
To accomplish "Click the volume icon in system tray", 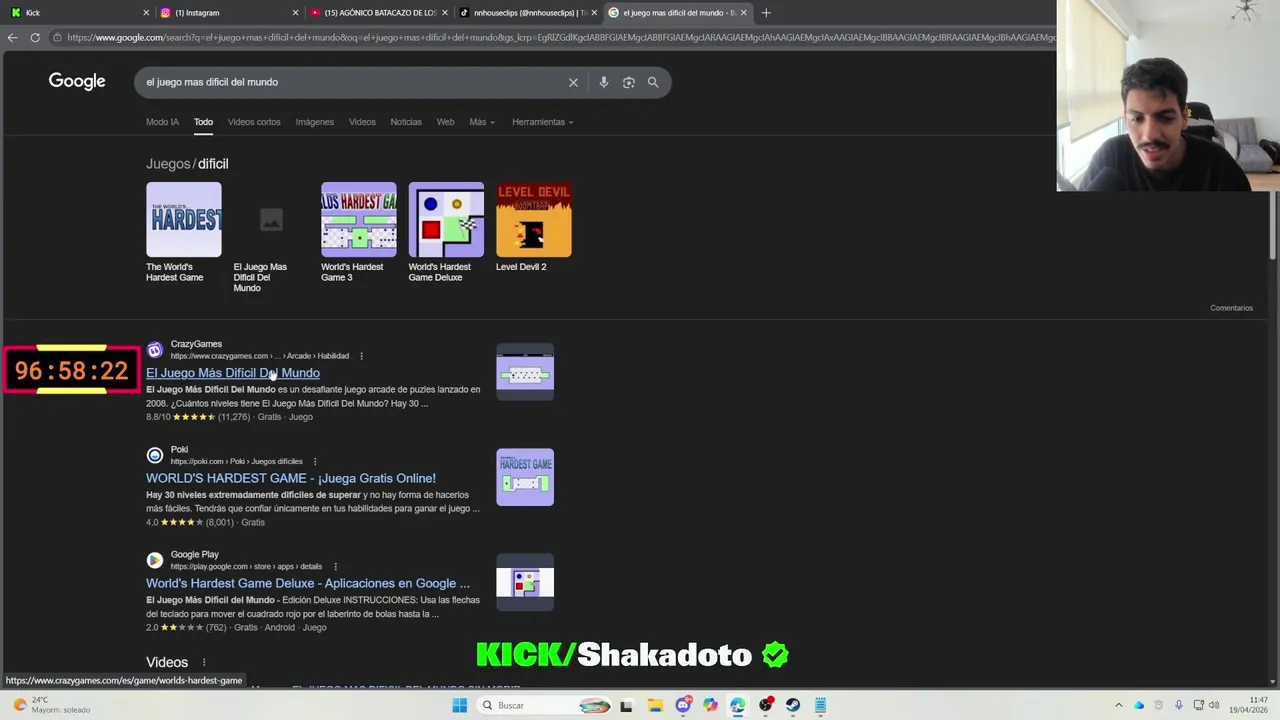I will pos(1214,705).
